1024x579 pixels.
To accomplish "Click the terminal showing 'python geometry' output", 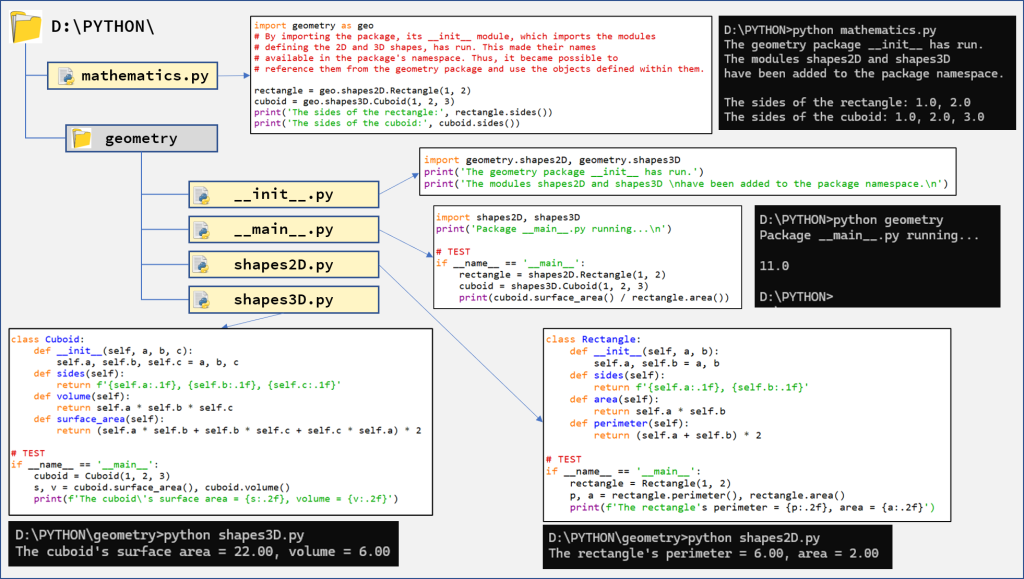I will click(875, 257).
